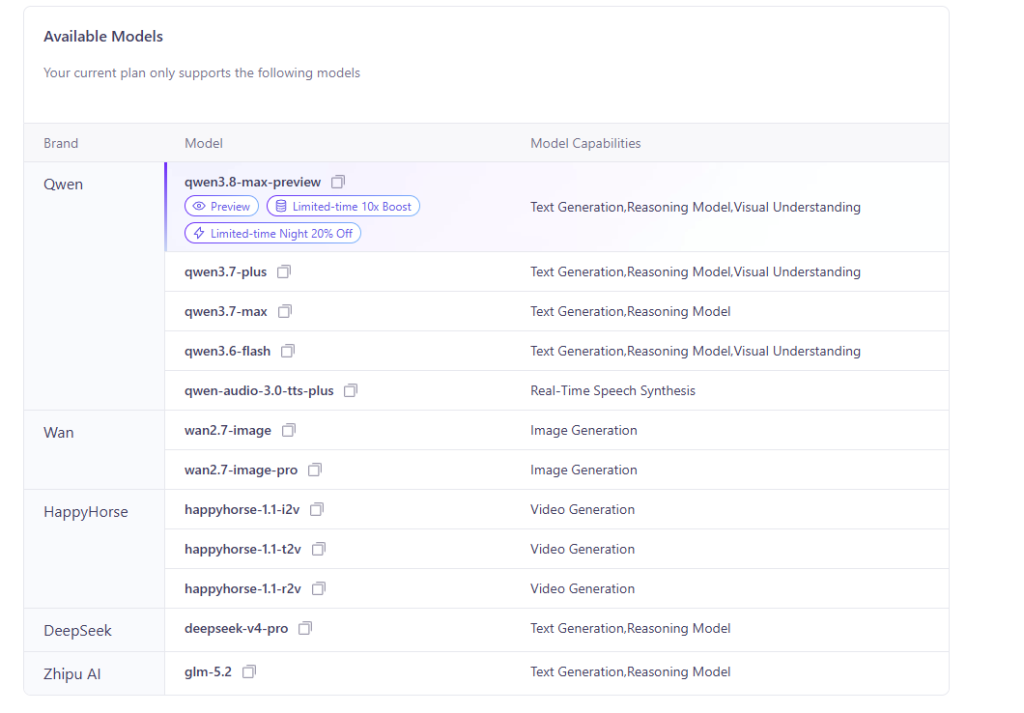Copy the qwen3.7-plus model name
This screenshot has height=713, width=1024.
click(x=283, y=272)
